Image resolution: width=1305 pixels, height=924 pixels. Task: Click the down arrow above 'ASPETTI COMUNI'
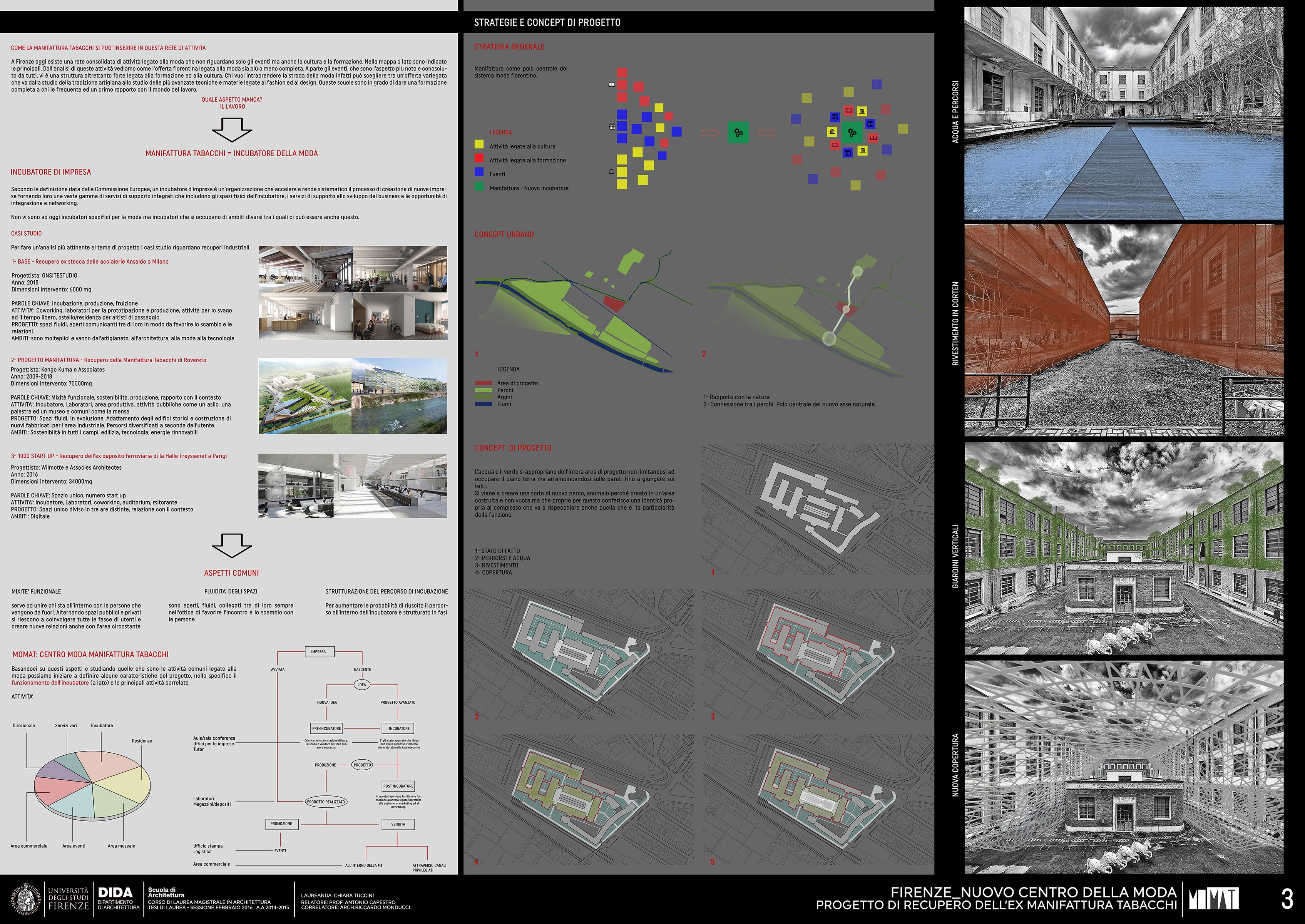231,545
